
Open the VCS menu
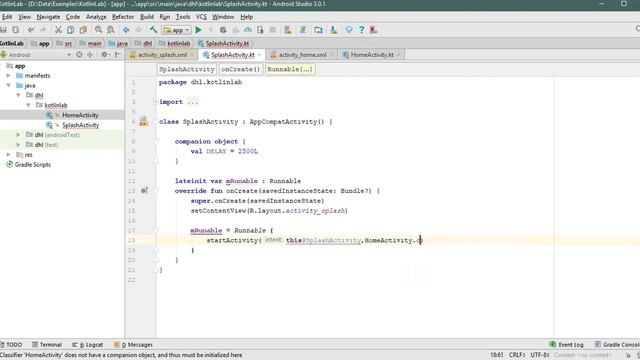coord(201,17)
